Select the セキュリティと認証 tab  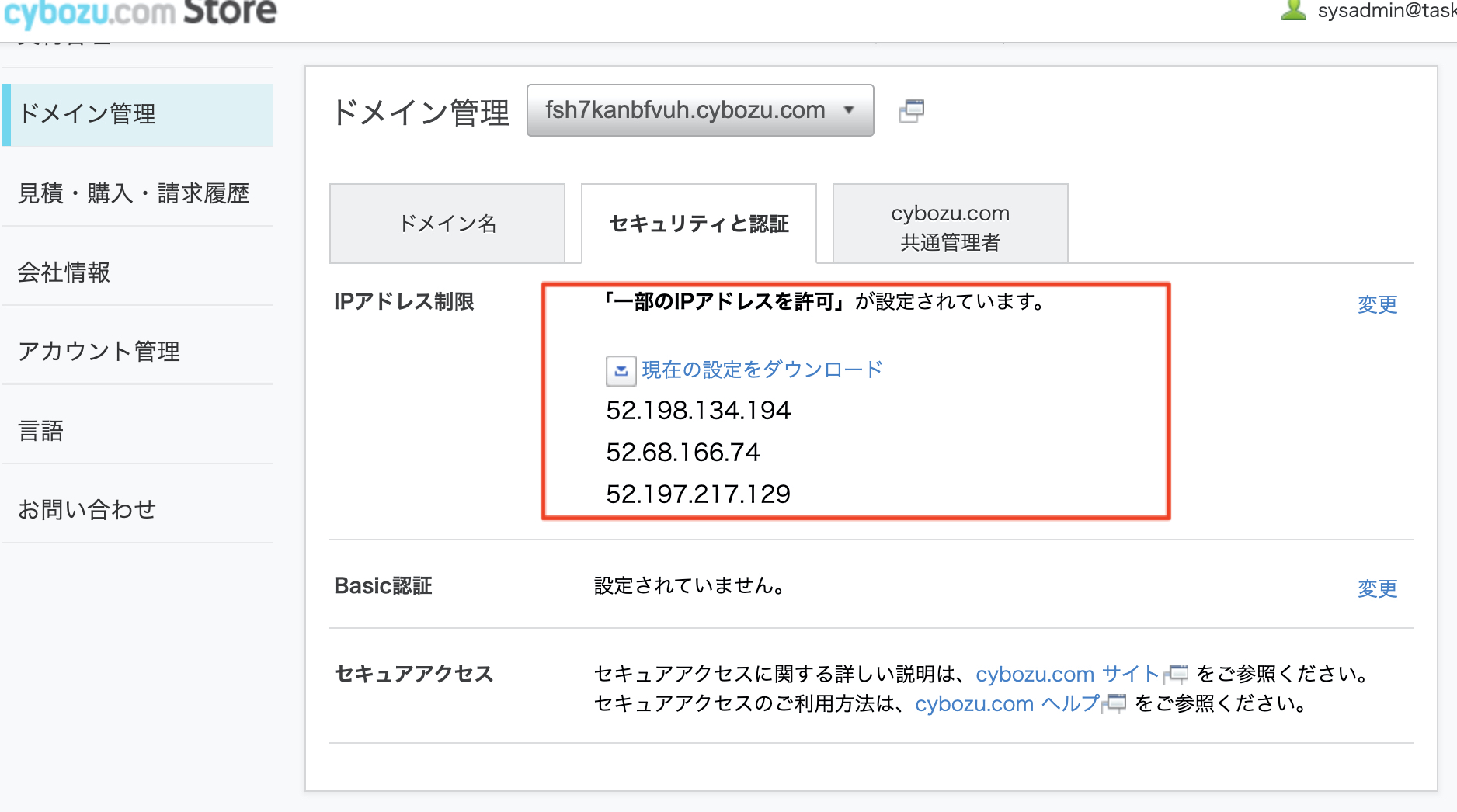698,224
